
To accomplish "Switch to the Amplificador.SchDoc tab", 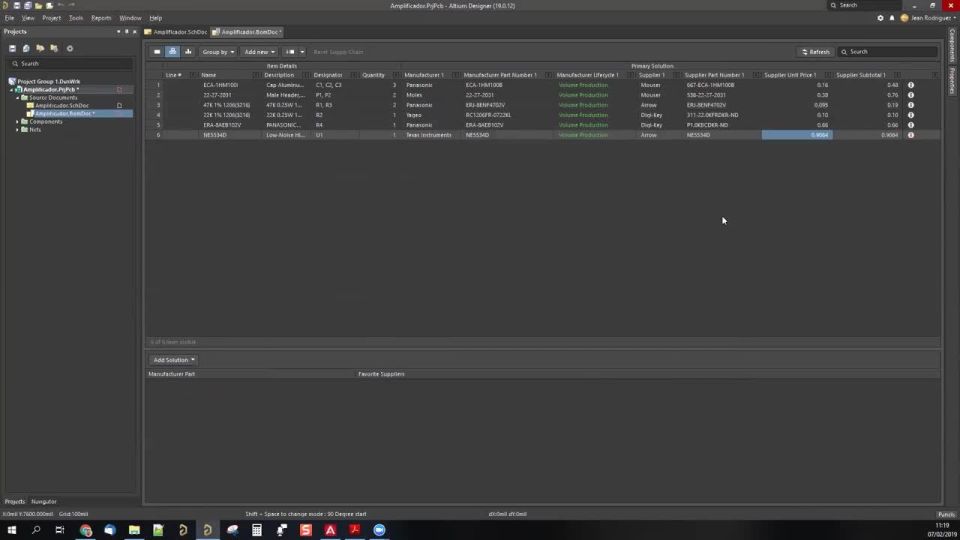I will click(x=176, y=32).
